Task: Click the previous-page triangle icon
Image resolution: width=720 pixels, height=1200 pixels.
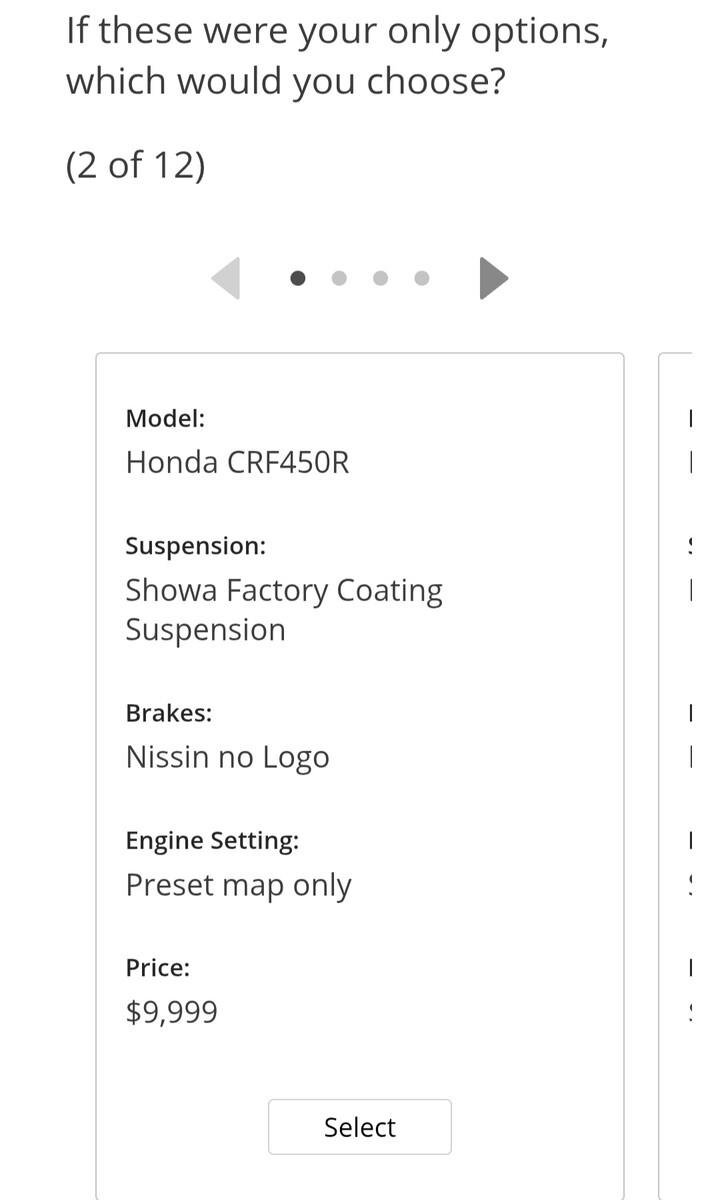Action: 227,278
